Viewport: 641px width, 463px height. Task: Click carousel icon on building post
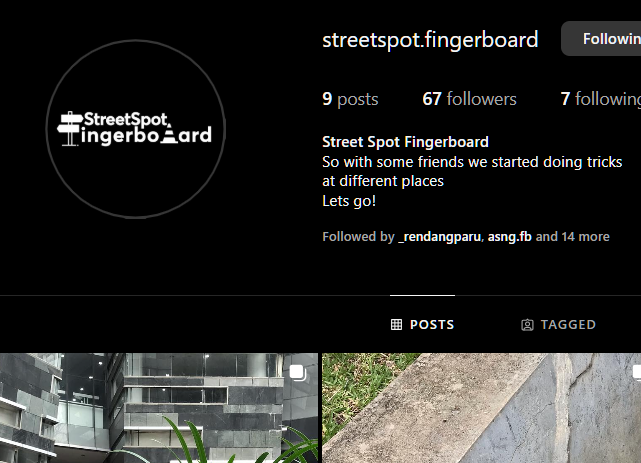(x=298, y=373)
